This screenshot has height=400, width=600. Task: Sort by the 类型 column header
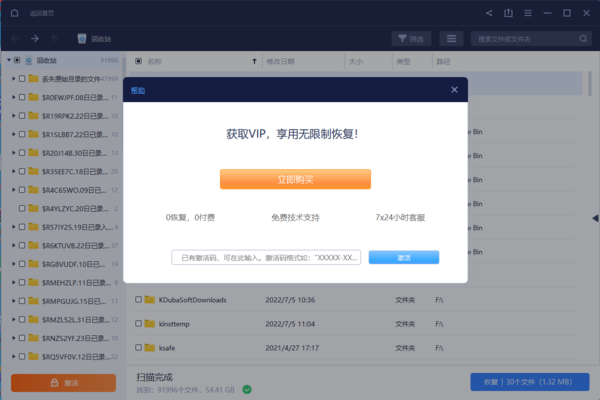403,62
